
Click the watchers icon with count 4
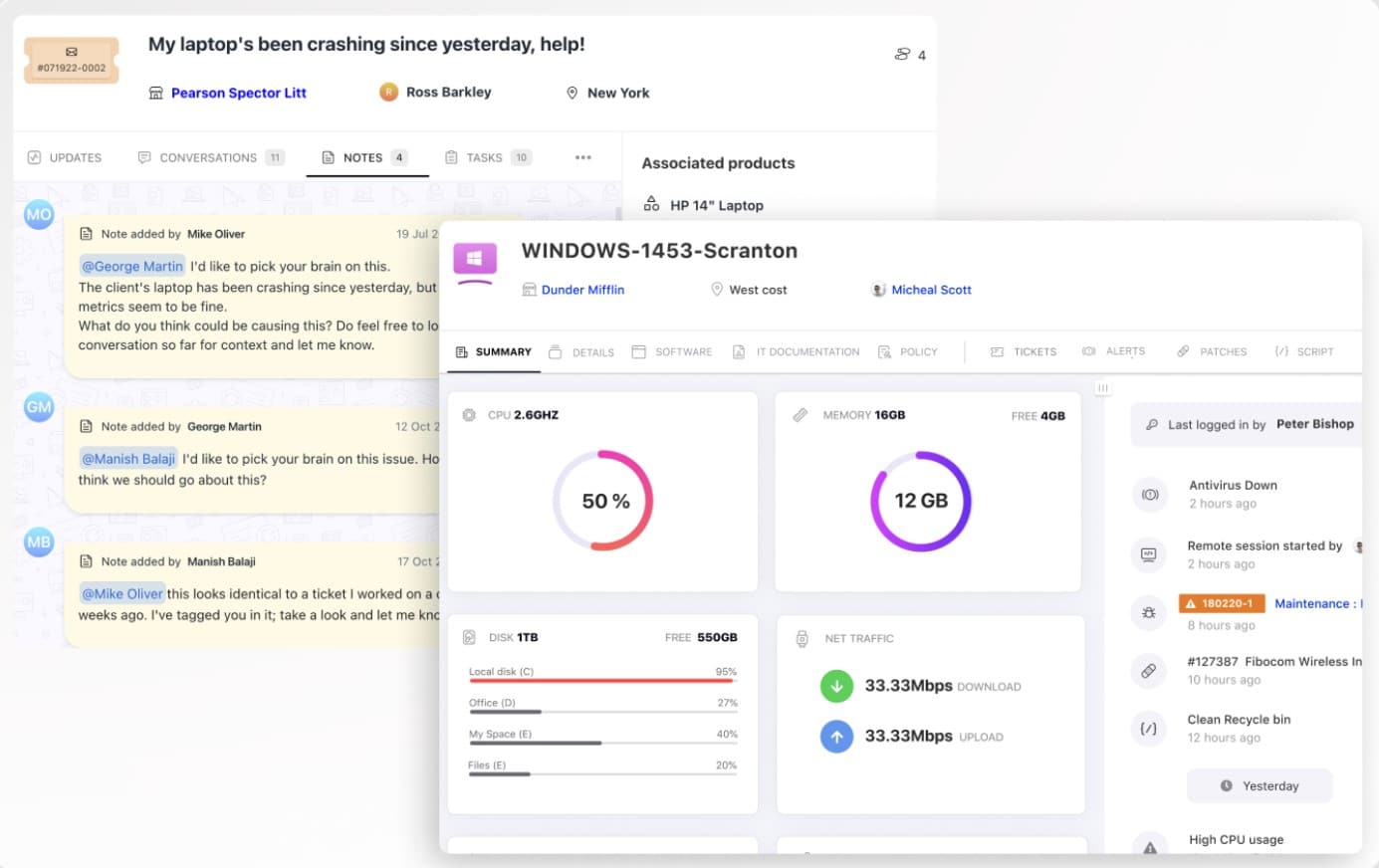coord(903,55)
